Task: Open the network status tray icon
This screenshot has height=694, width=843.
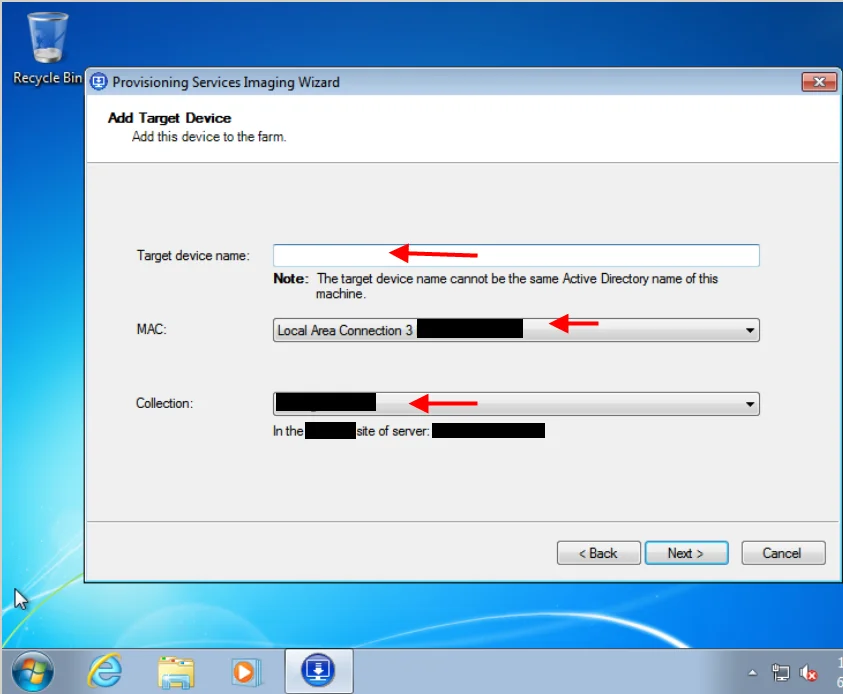Action: (780, 672)
